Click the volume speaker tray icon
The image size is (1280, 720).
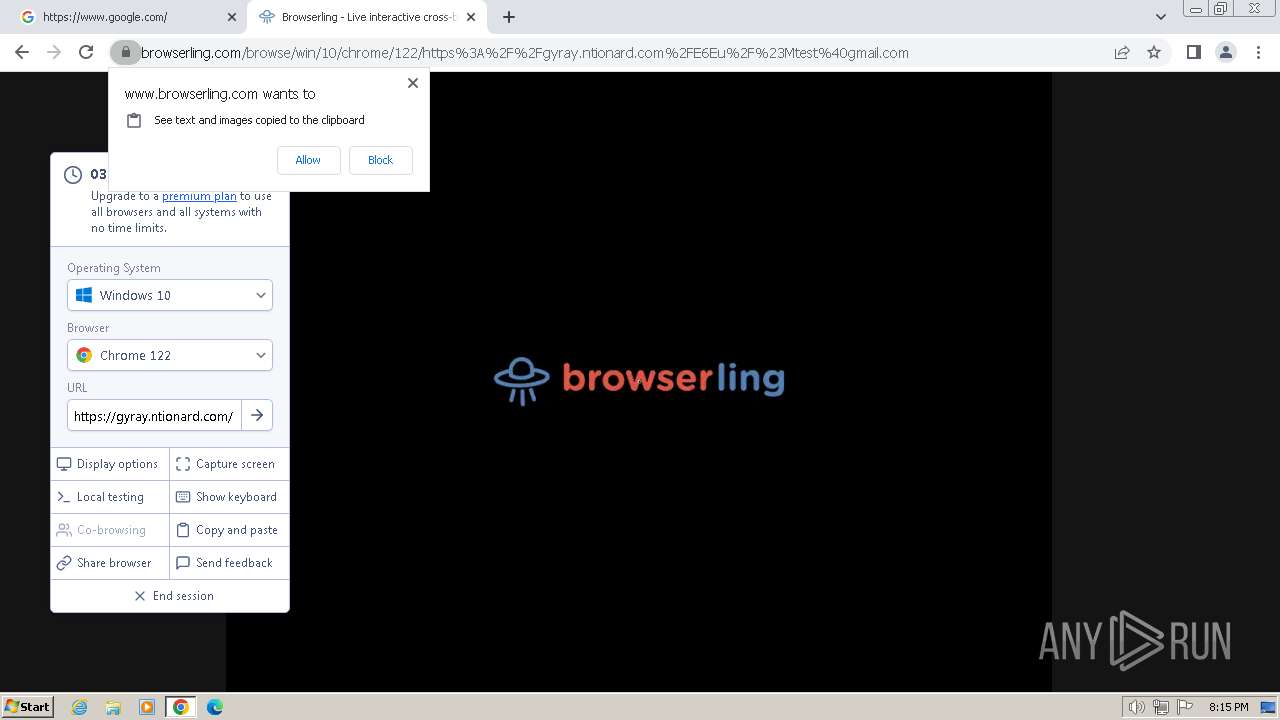click(x=1136, y=707)
